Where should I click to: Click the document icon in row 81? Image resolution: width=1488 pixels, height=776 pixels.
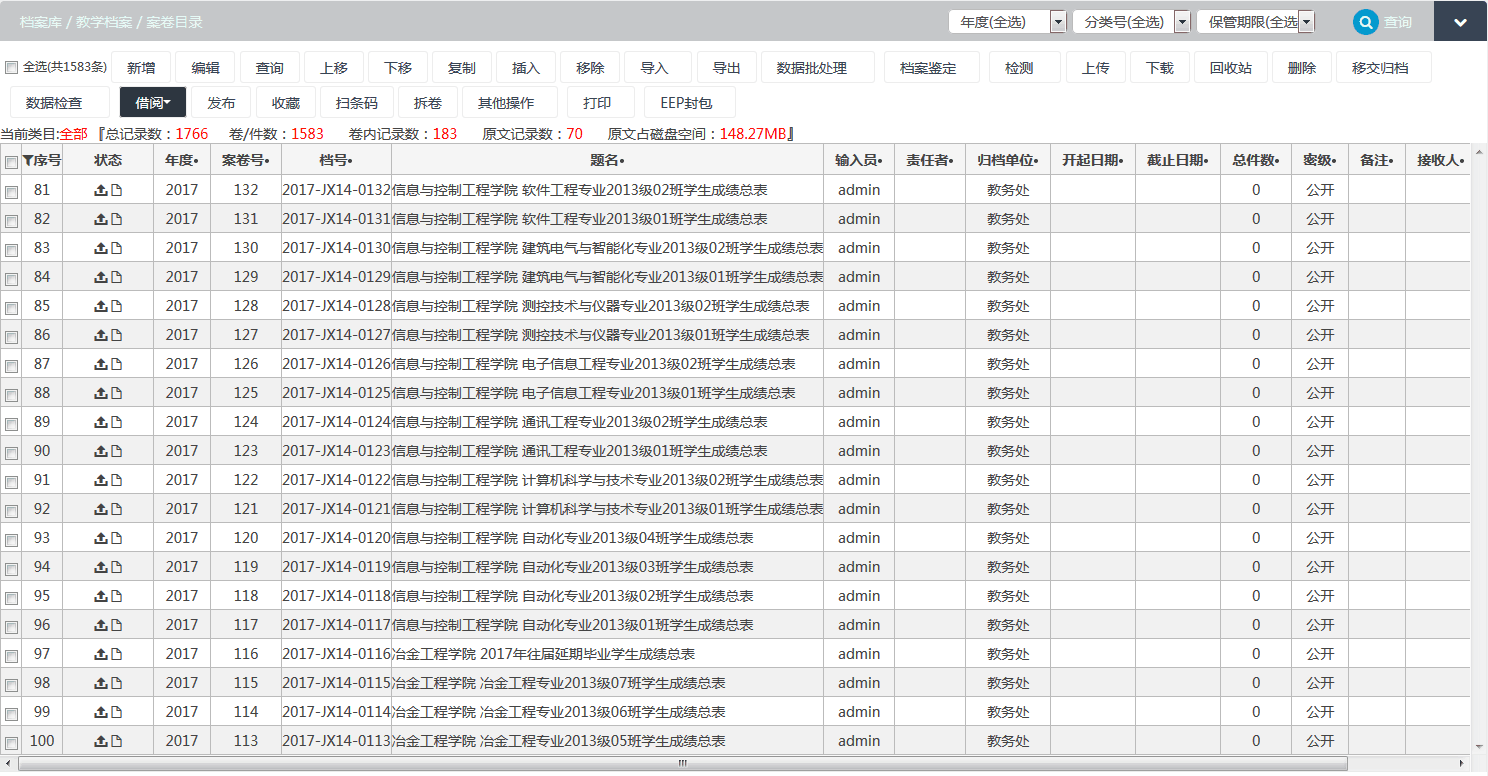(x=116, y=190)
